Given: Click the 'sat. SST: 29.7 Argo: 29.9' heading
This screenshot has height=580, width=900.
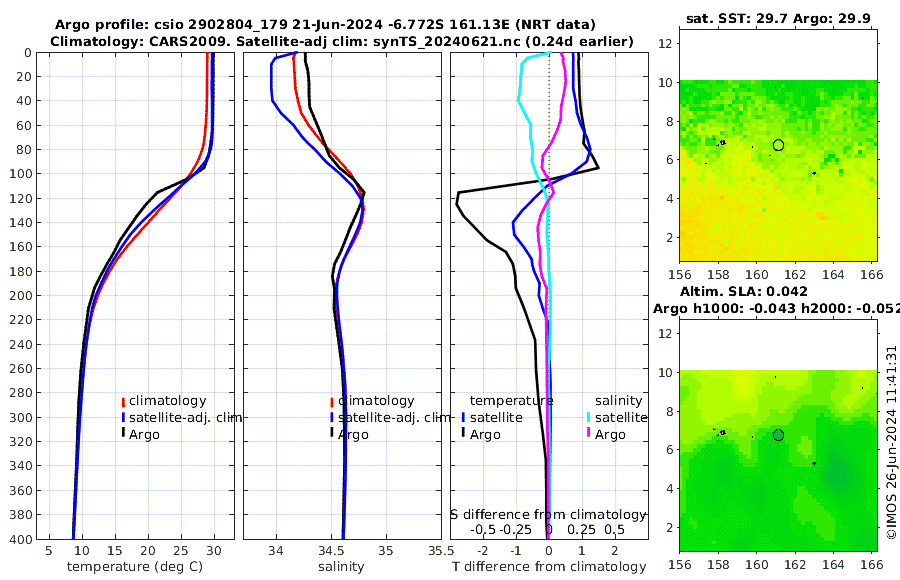Looking at the screenshot, I should [778, 19].
